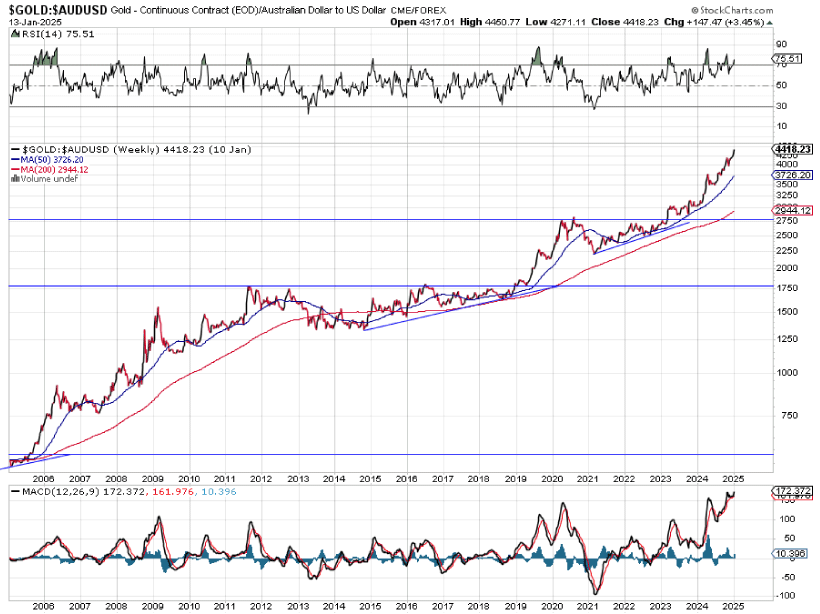Click the Volume undef legend icon
The image size is (820, 614).
point(15,178)
